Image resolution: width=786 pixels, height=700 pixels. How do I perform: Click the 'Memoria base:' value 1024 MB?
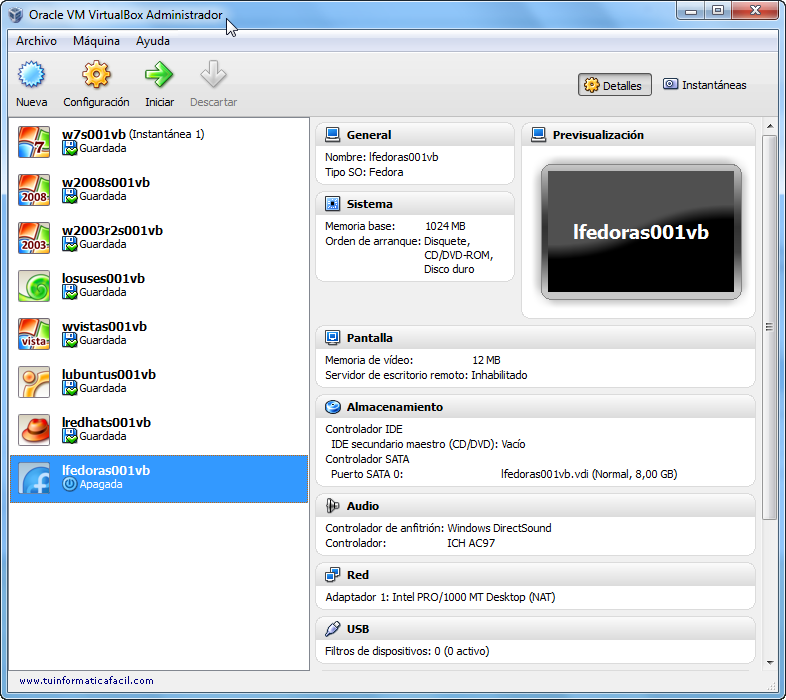point(445,226)
